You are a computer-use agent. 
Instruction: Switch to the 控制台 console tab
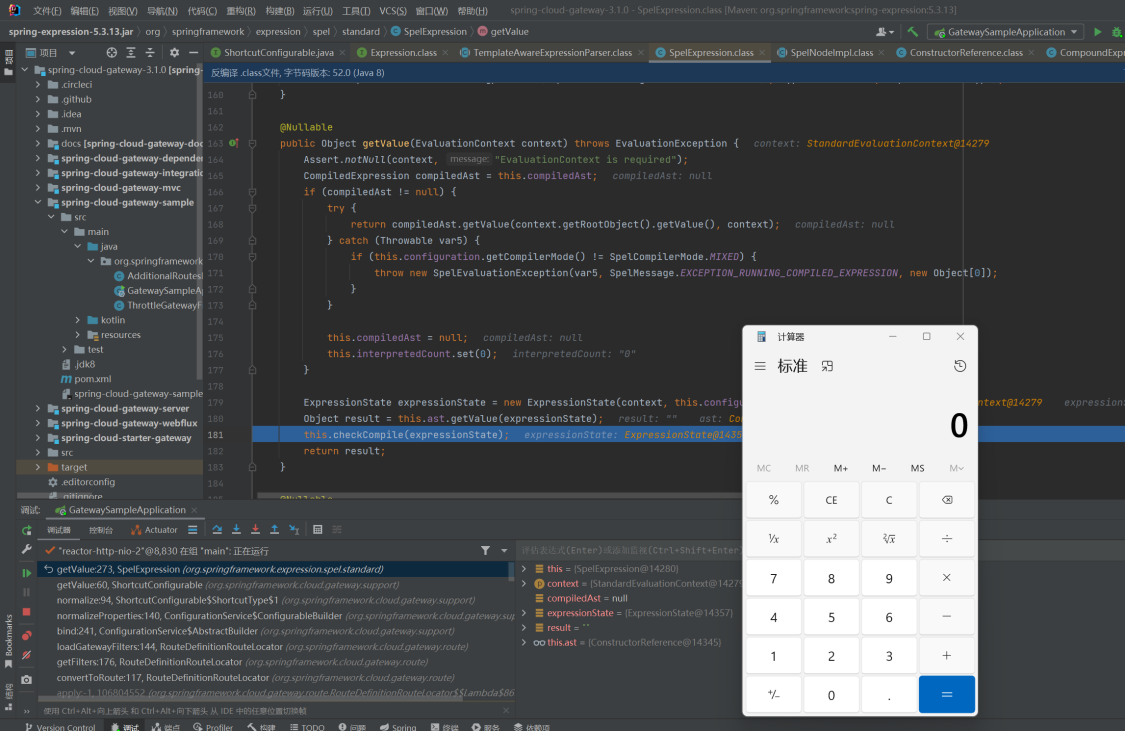point(101,529)
